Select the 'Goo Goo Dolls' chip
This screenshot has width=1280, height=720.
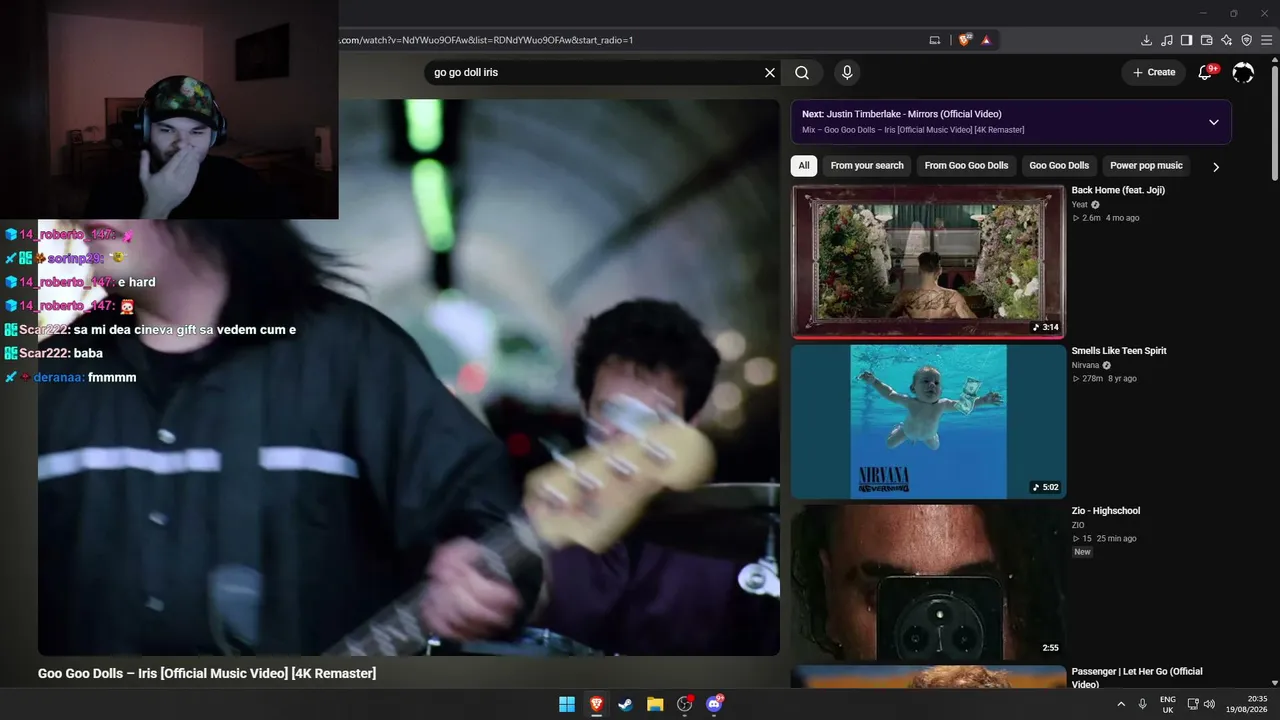click(1059, 166)
